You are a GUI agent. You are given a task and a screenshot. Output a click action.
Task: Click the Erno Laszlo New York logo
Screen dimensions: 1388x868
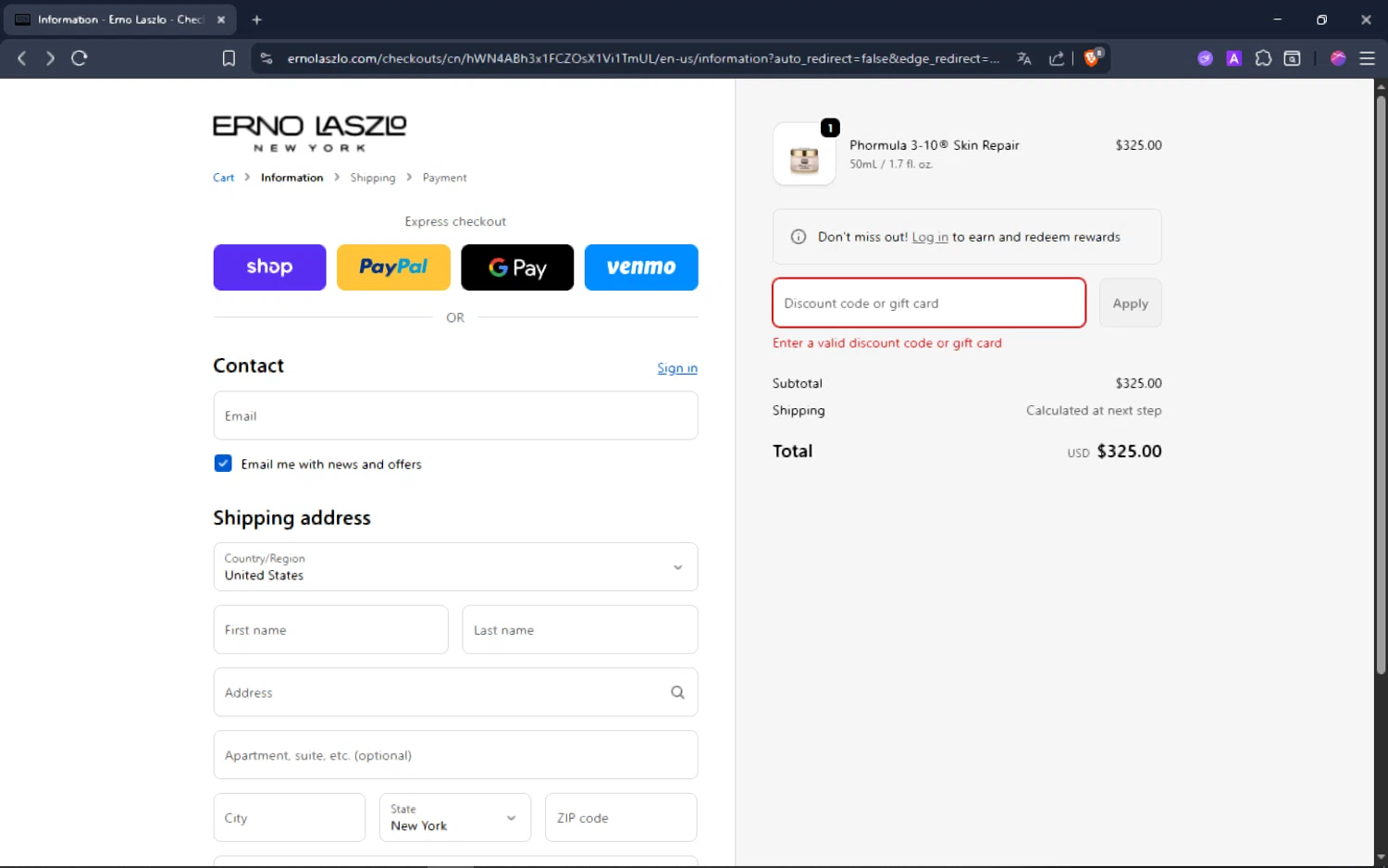pyautogui.click(x=310, y=133)
